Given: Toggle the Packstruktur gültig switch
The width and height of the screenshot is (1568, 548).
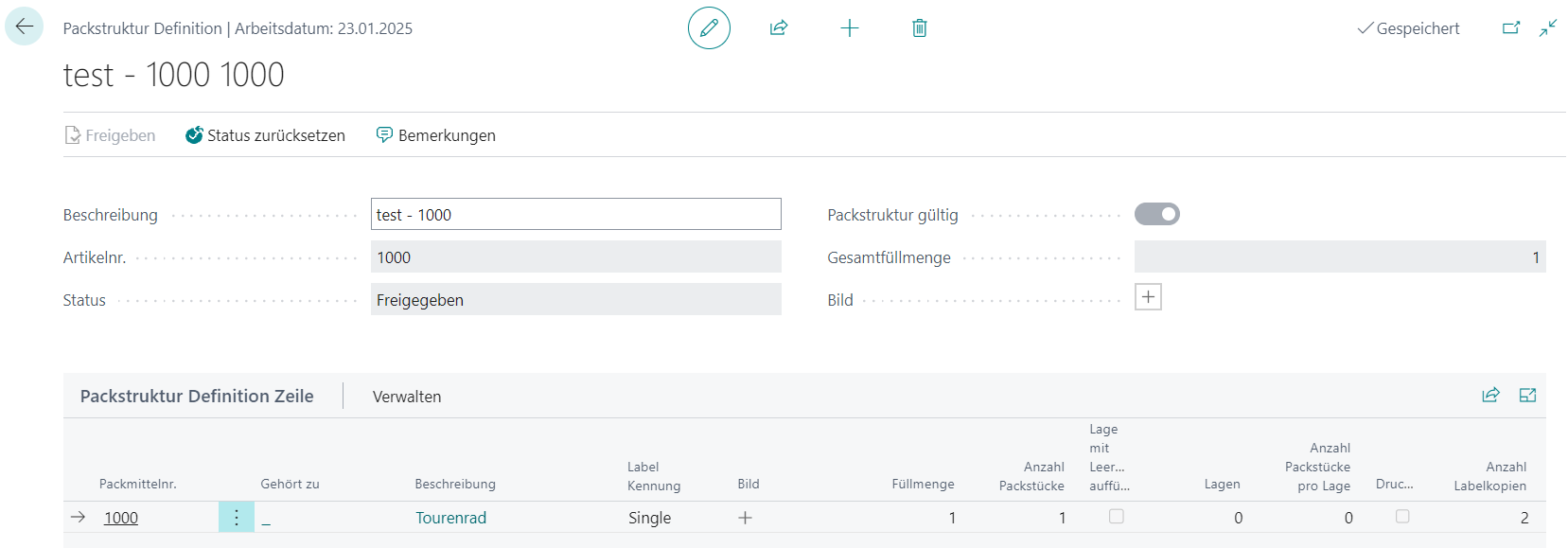Looking at the screenshot, I should coord(1156,215).
